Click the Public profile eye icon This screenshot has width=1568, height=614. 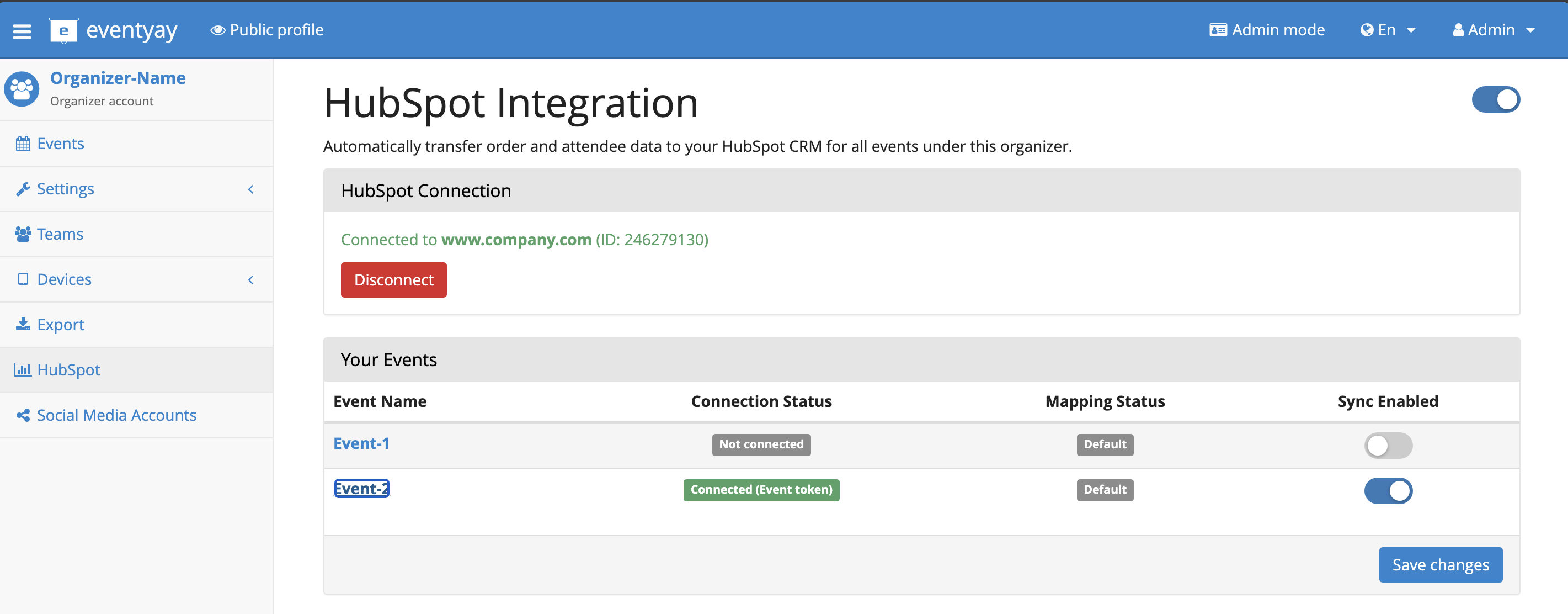[218, 30]
